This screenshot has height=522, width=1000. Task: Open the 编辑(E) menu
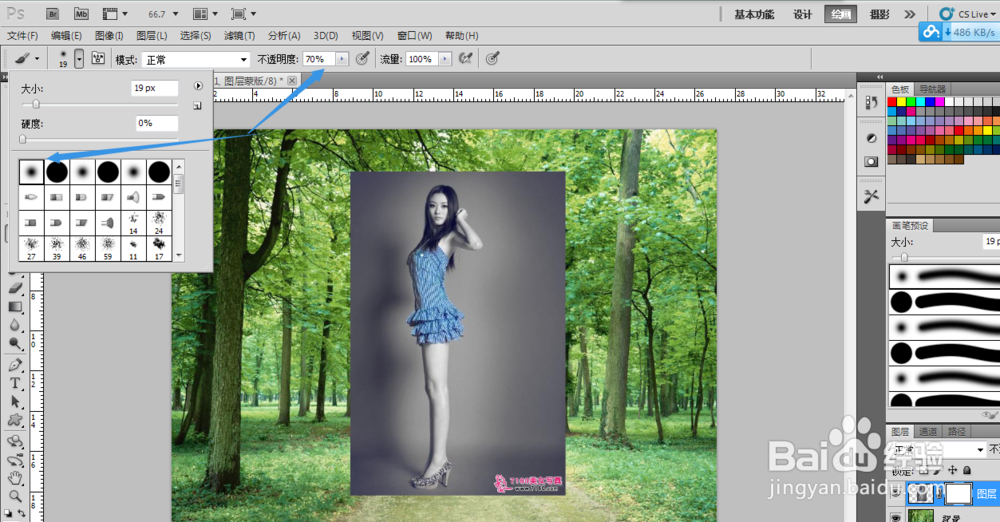coord(66,36)
